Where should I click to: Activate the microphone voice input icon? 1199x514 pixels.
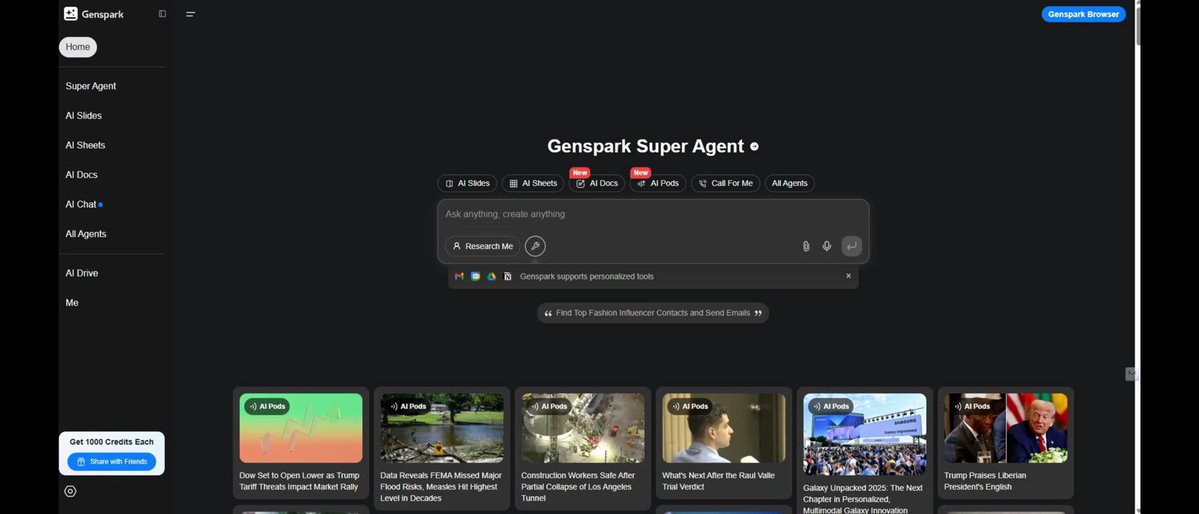827,246
